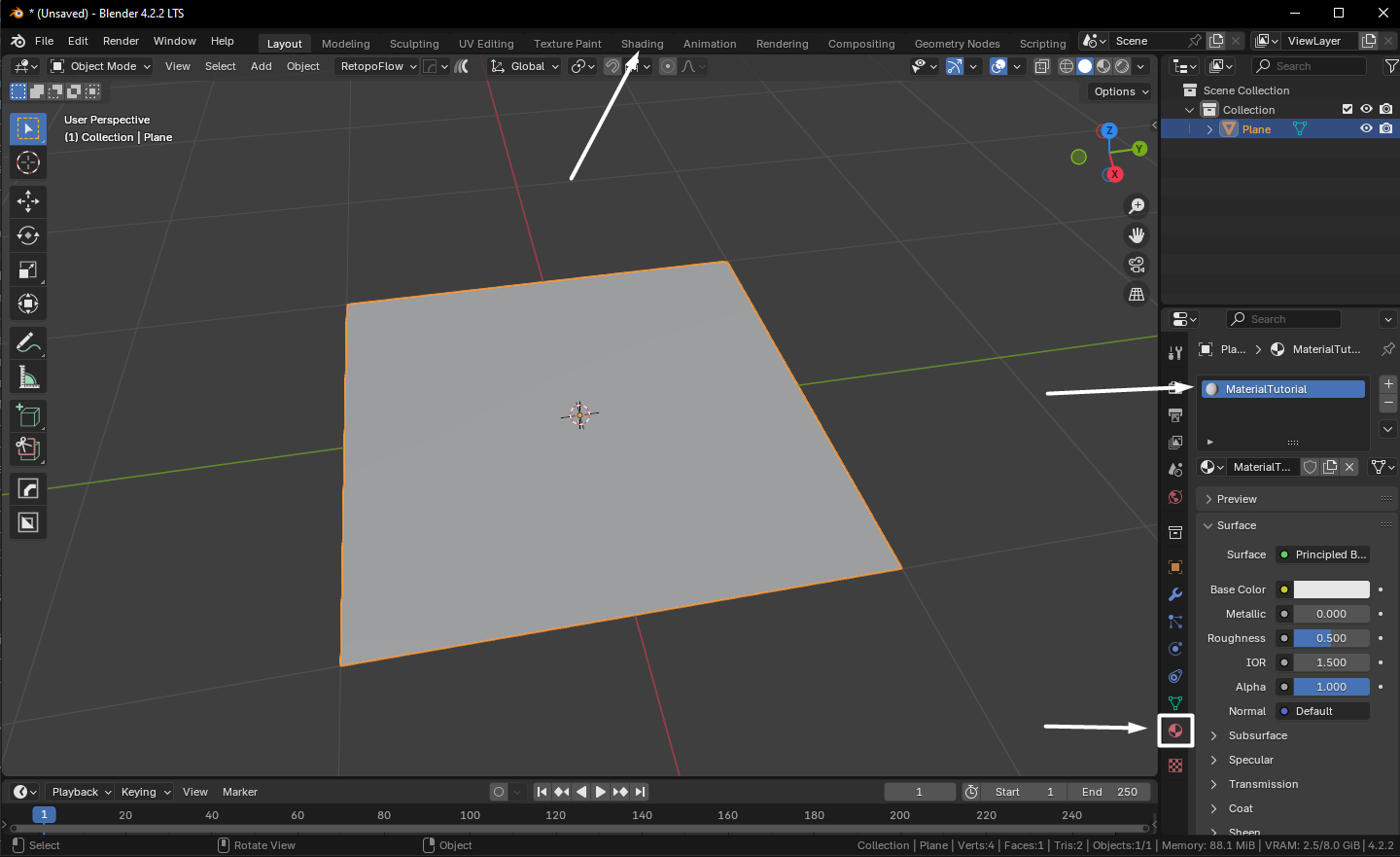Select the Measure tool
Screen dimensions: 1400x857
(28, 377)
